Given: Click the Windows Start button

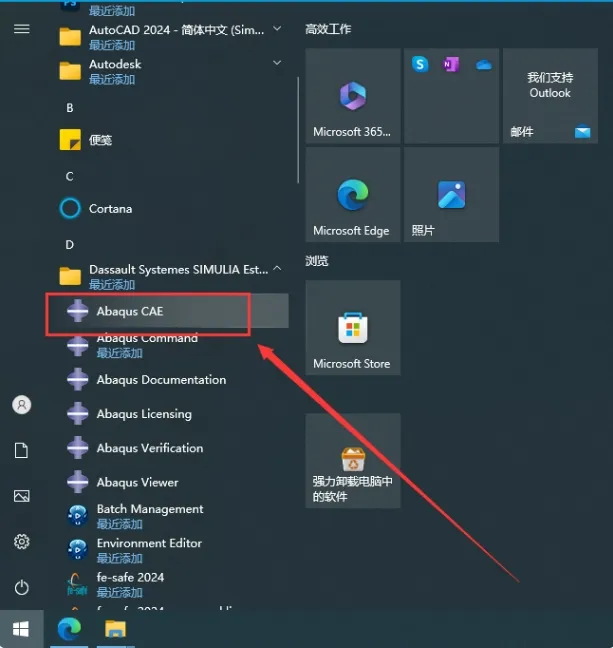Looking at the screenshot, I should [x=21, y=629].
